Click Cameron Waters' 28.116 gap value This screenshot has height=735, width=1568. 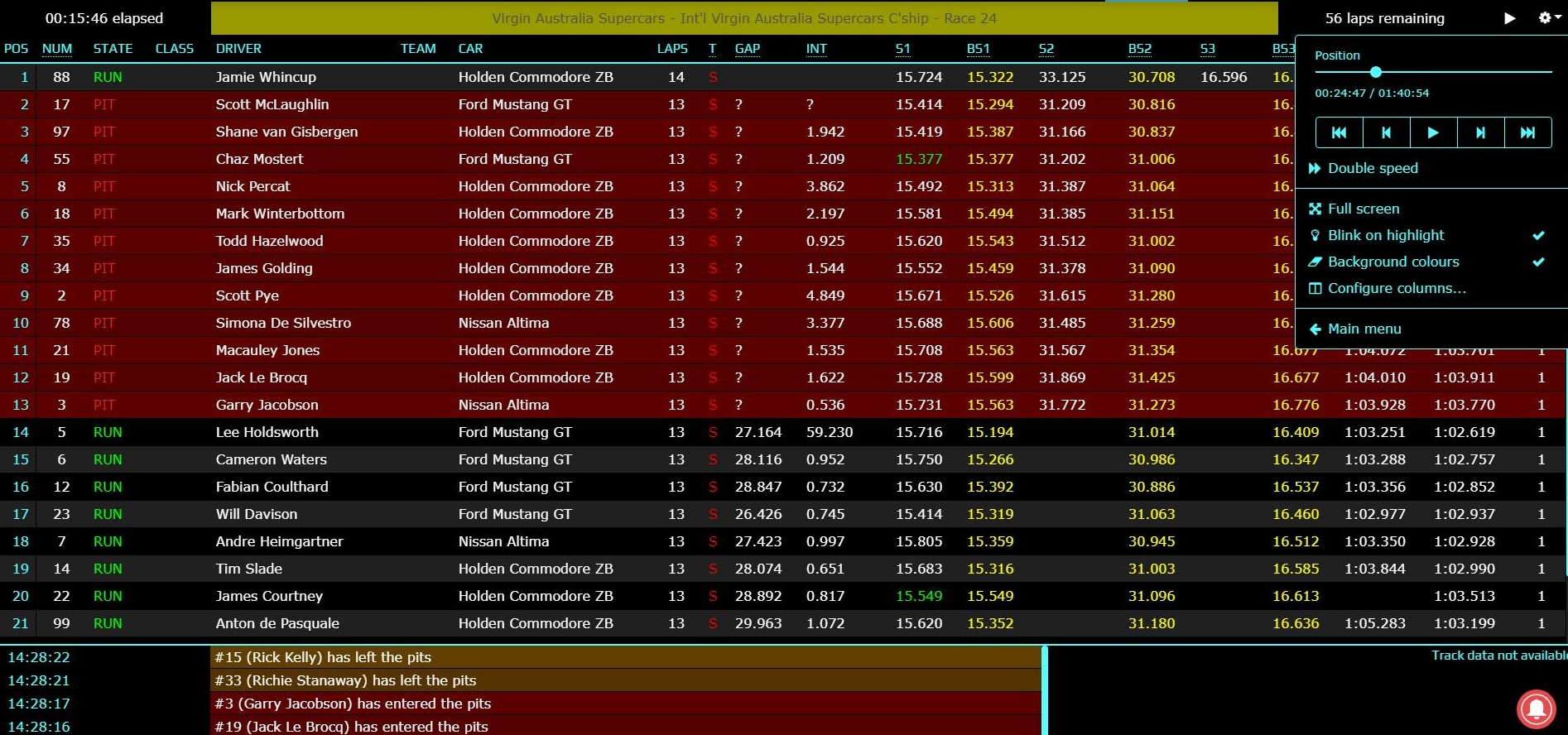[x=758, y=459]
